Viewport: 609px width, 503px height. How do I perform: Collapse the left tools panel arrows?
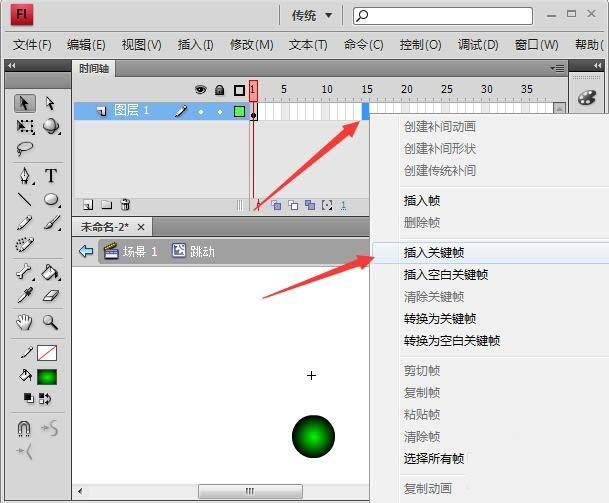(12, 65)
